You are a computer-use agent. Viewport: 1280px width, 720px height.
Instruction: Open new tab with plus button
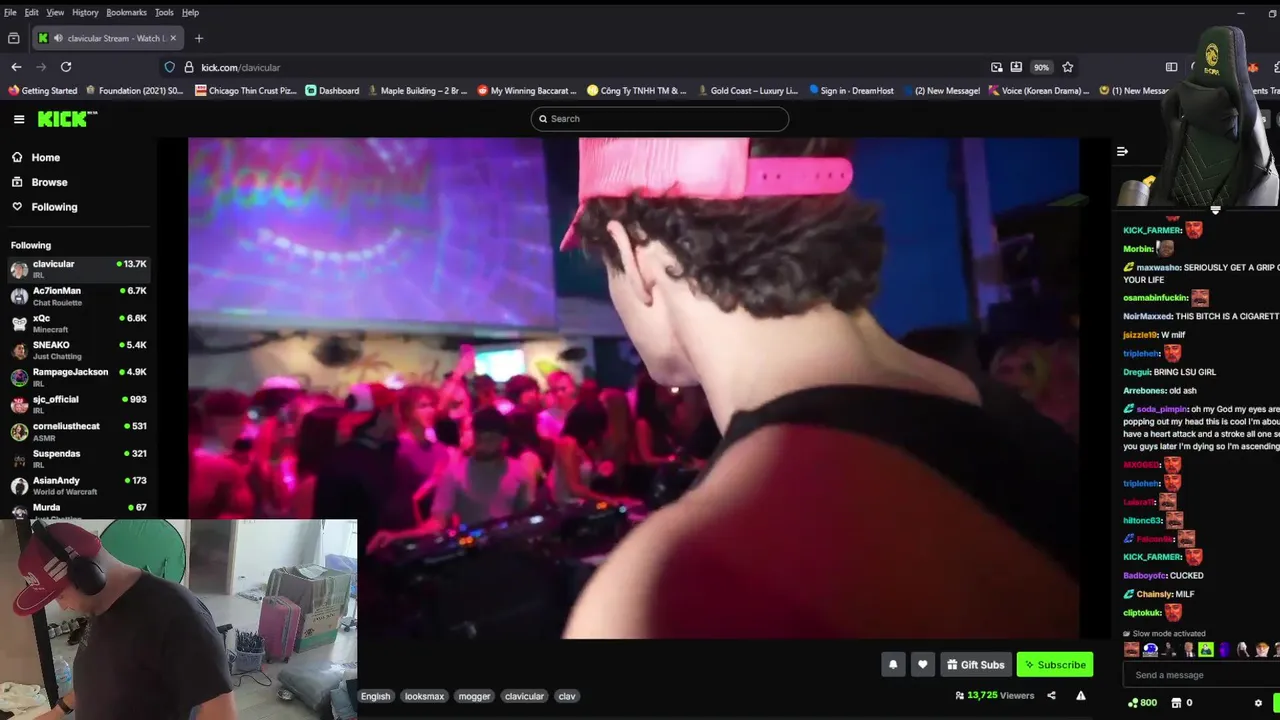(x=199, y=38)
